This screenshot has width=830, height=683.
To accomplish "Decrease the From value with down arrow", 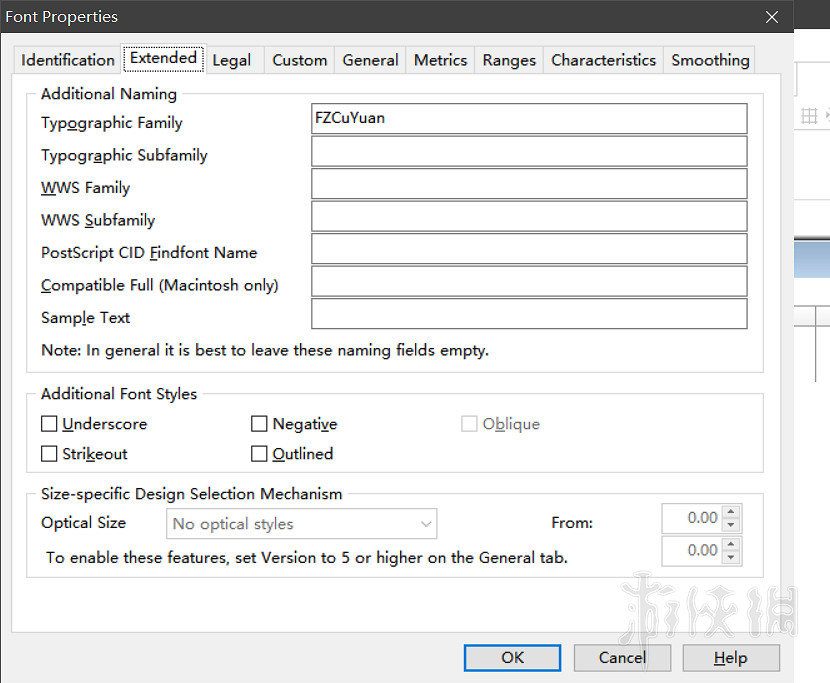I will (731, 526).
